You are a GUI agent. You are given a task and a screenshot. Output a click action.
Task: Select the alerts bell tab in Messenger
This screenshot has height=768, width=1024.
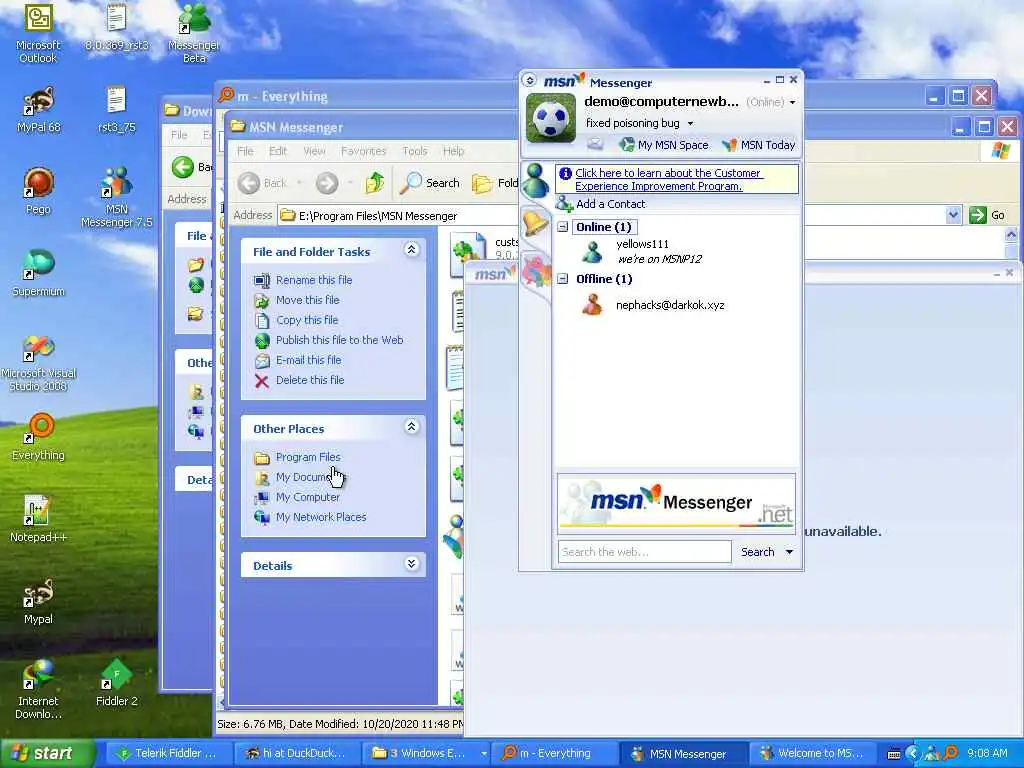point(536,223)
